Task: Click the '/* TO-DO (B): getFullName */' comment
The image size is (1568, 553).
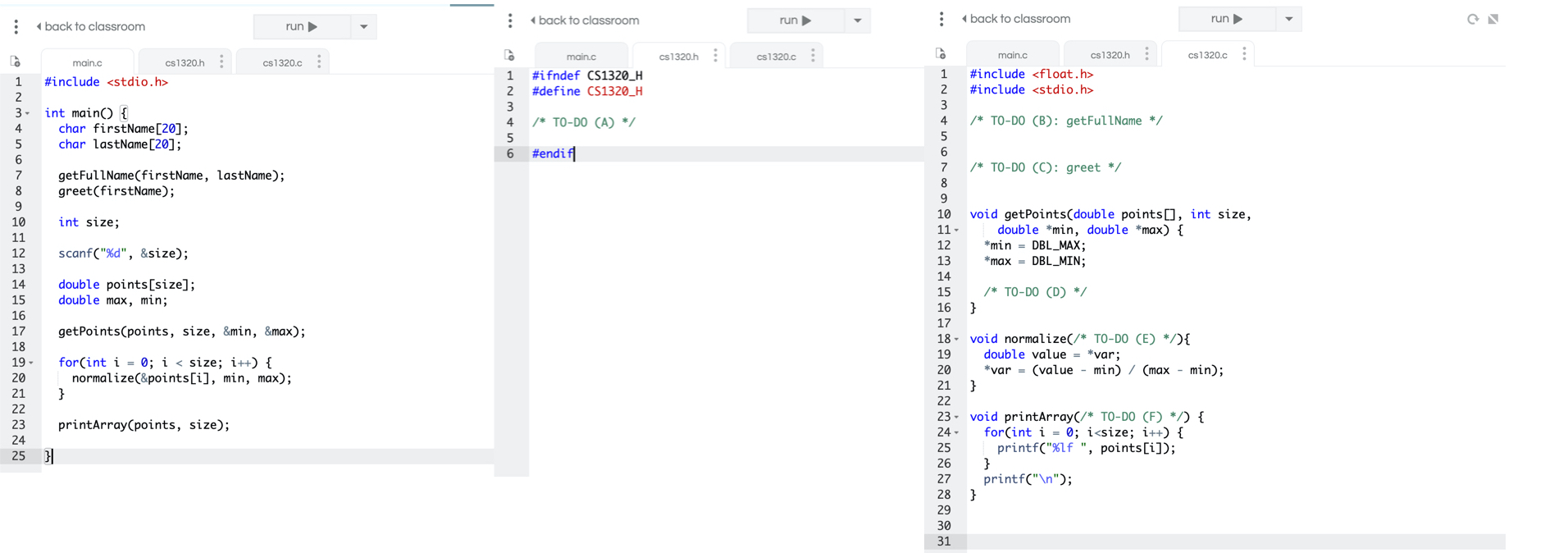Action: (1066, 121)
